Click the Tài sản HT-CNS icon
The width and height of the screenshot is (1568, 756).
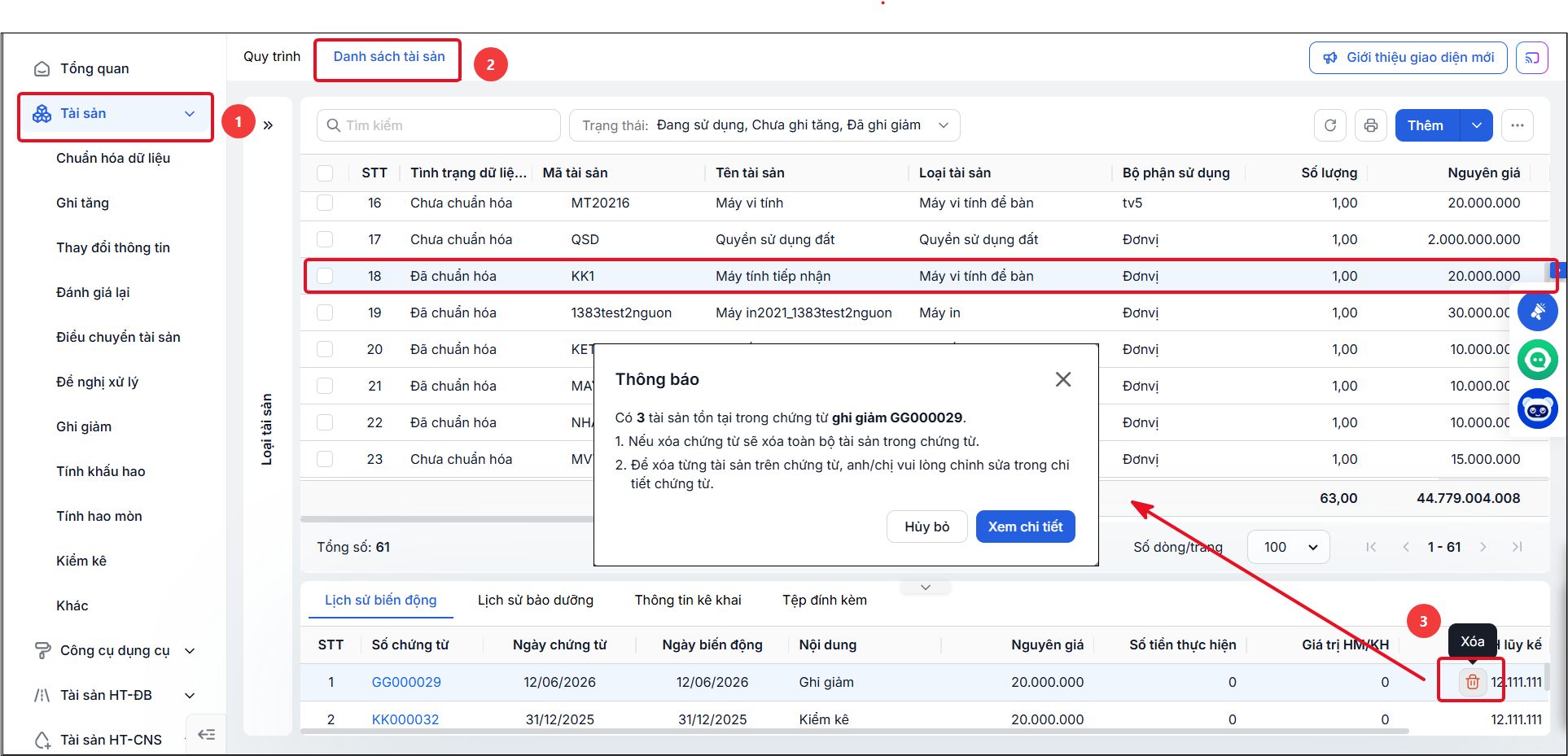click(42, 741)
